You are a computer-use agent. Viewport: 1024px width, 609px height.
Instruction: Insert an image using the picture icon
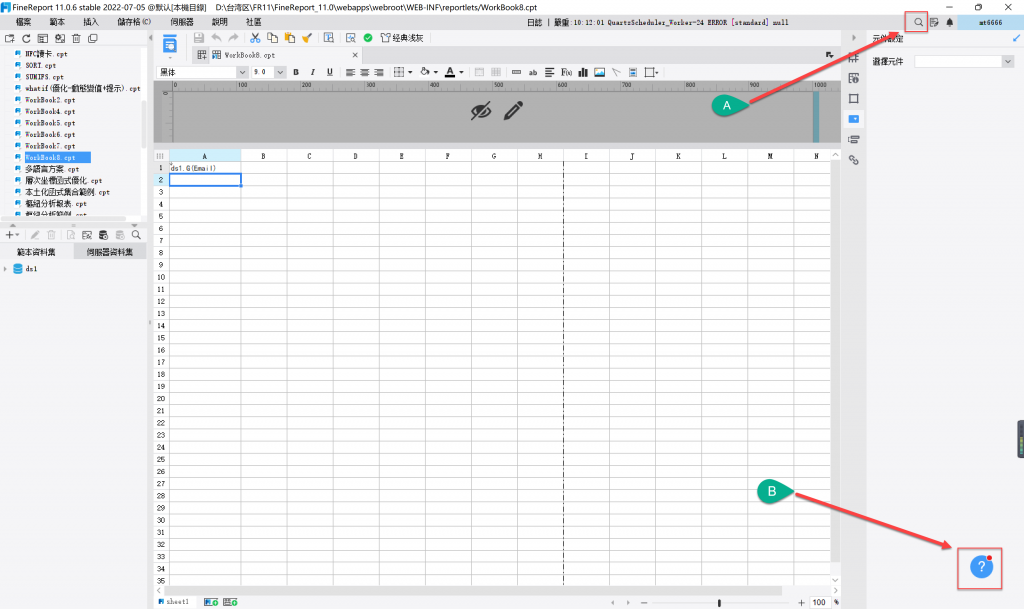coord(600,72)
